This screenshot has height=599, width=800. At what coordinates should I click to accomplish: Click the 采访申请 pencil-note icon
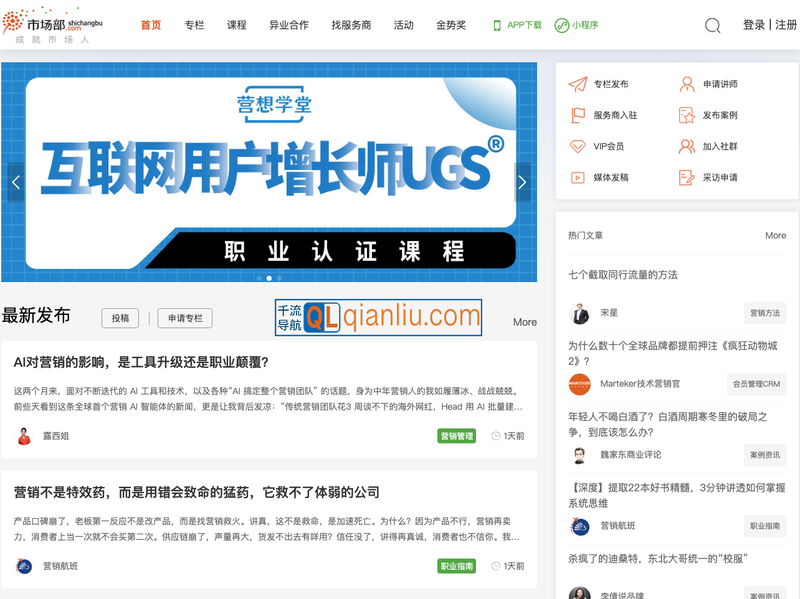point(686,179)
